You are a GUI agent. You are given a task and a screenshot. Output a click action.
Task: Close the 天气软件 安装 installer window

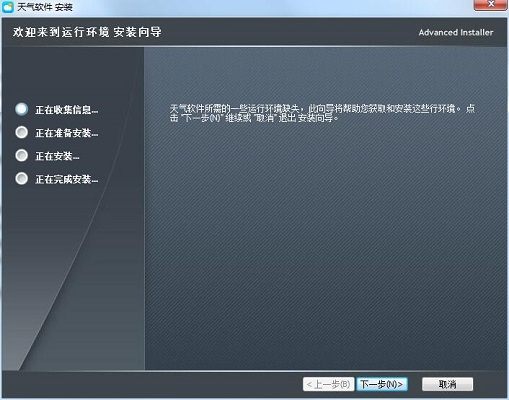[490, 5]
